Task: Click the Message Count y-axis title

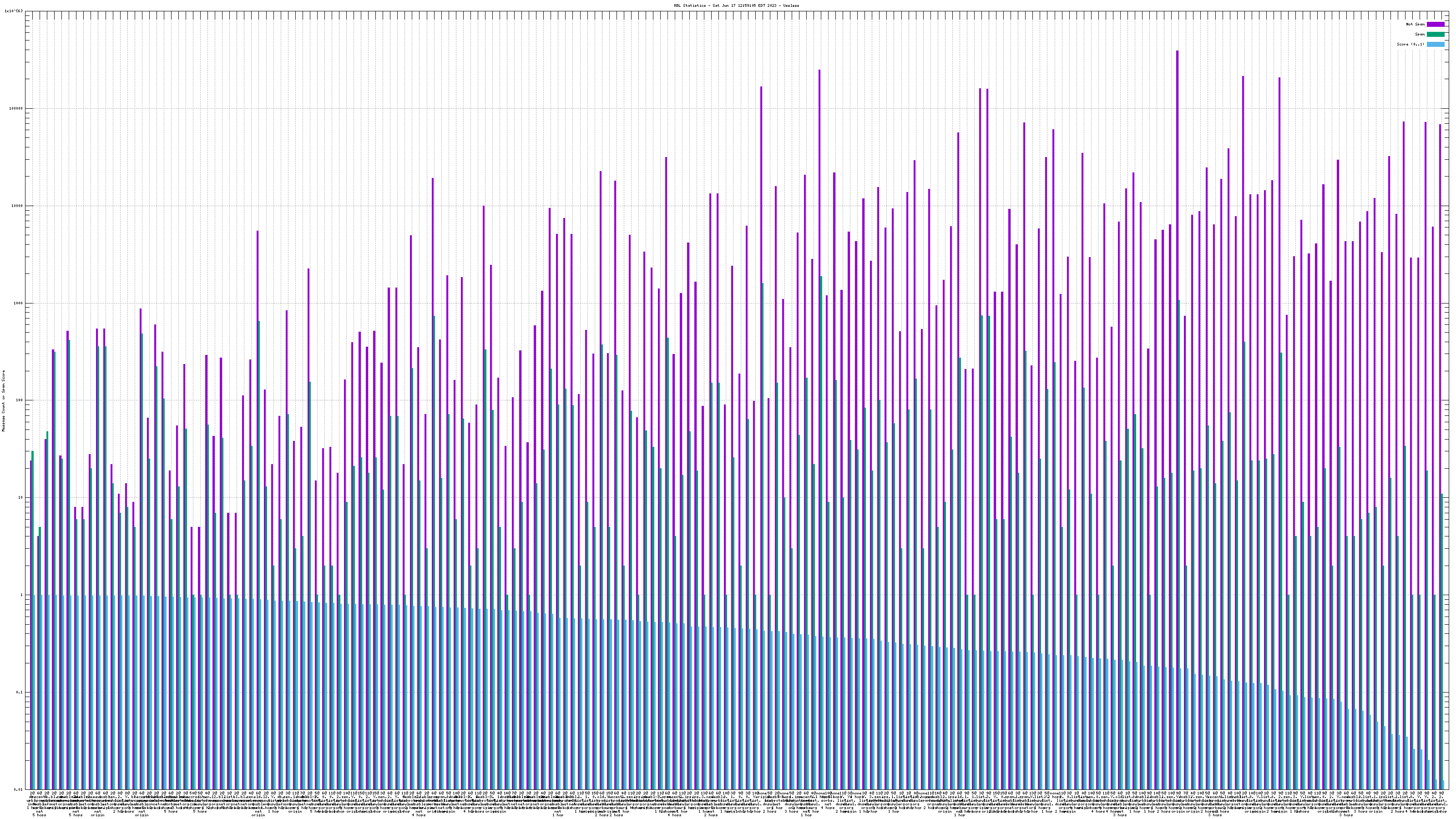Action: pyautogui.click(x=3, y=401)
